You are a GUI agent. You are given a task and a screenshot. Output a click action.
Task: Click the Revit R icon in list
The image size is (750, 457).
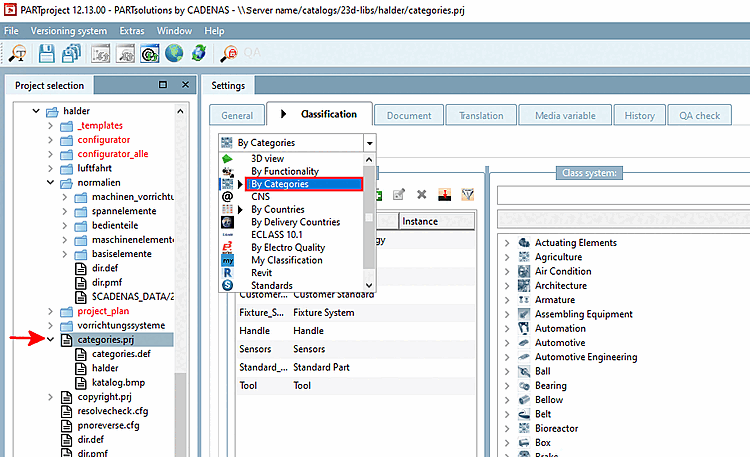point(227,273)
